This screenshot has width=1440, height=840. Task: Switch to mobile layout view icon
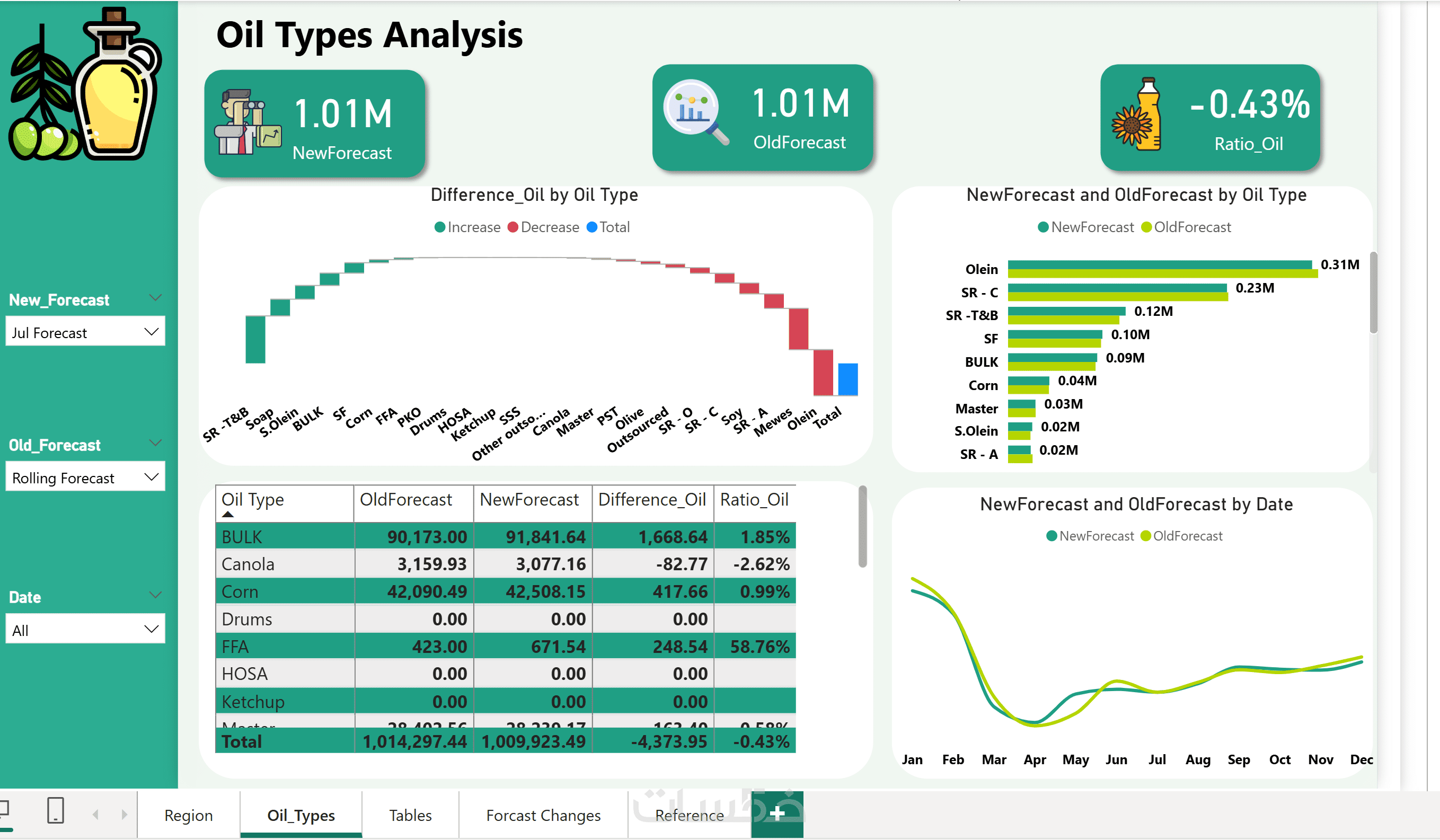pyautogui.click(x=56, y=810)
